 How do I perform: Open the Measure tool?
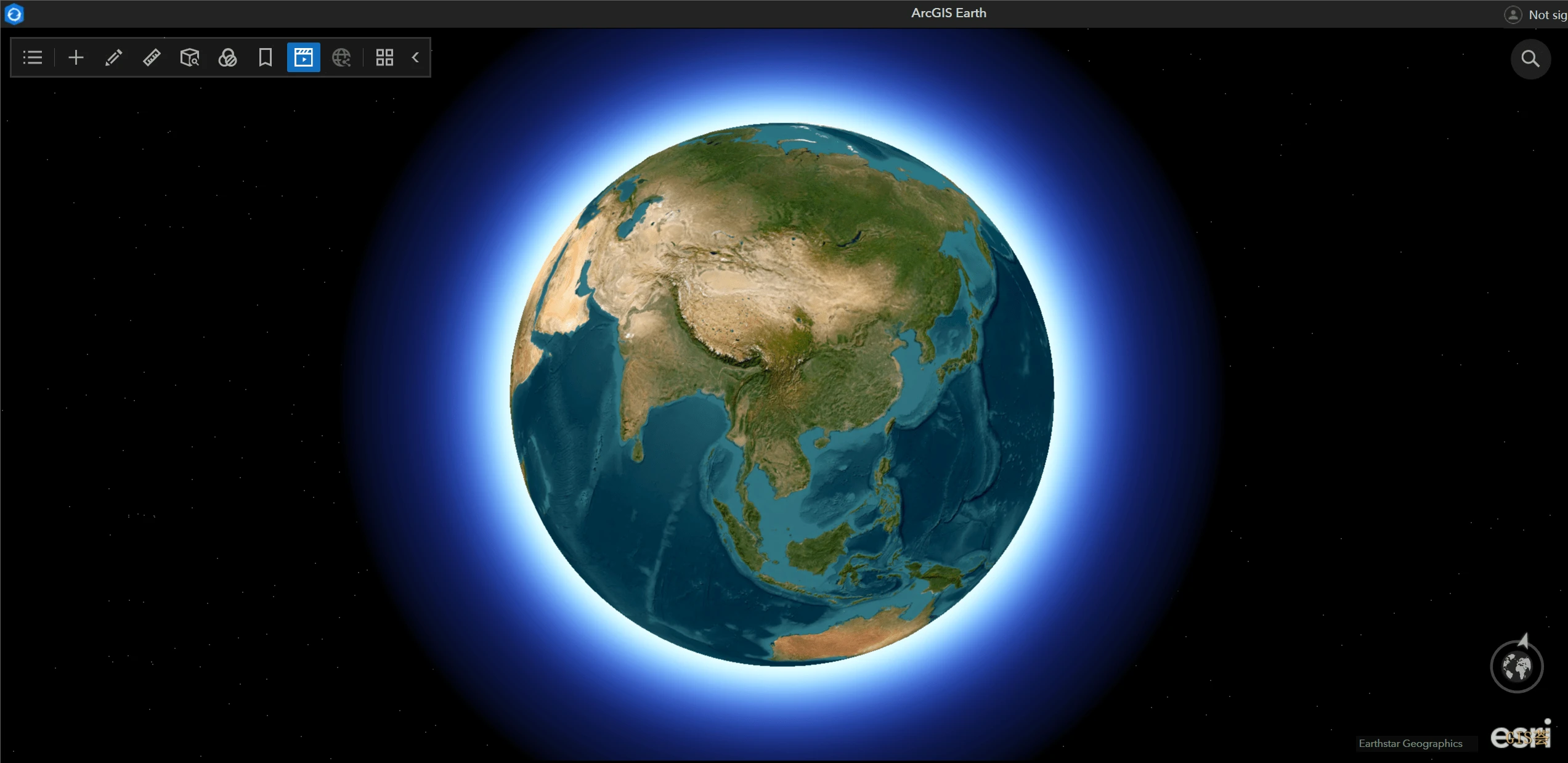152,57
